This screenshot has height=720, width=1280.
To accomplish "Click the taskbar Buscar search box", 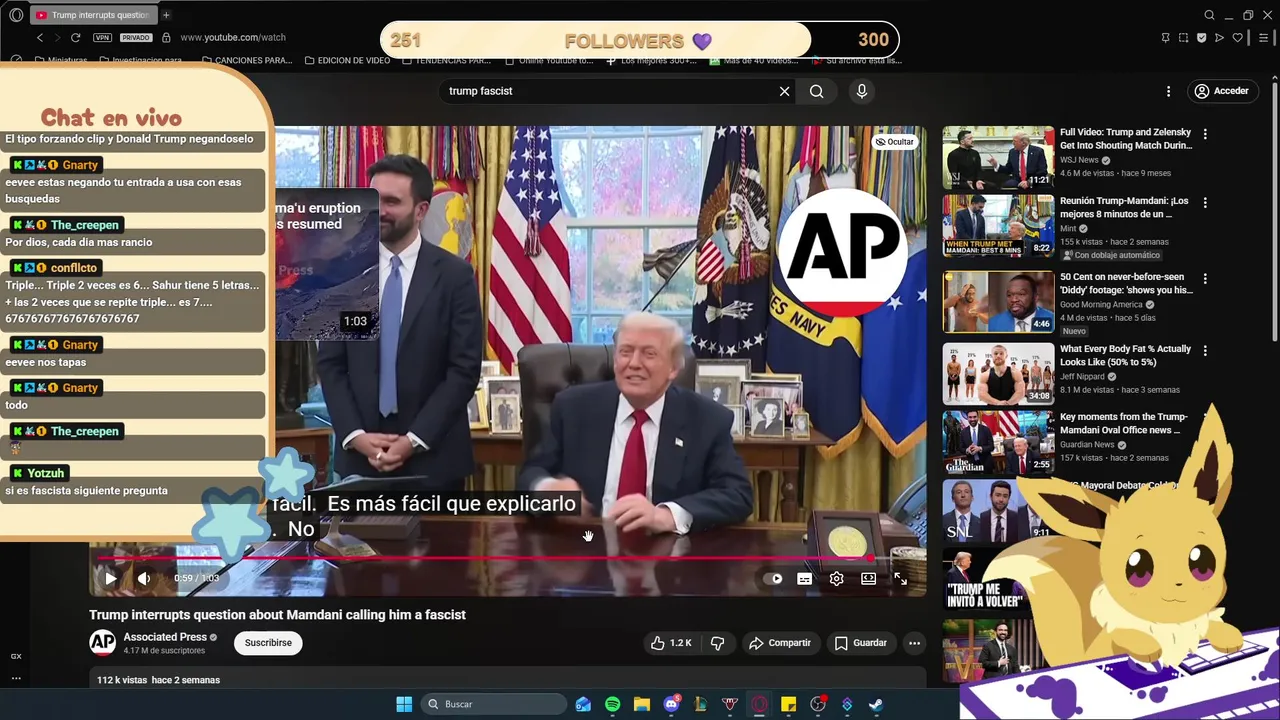I will 492,704.
